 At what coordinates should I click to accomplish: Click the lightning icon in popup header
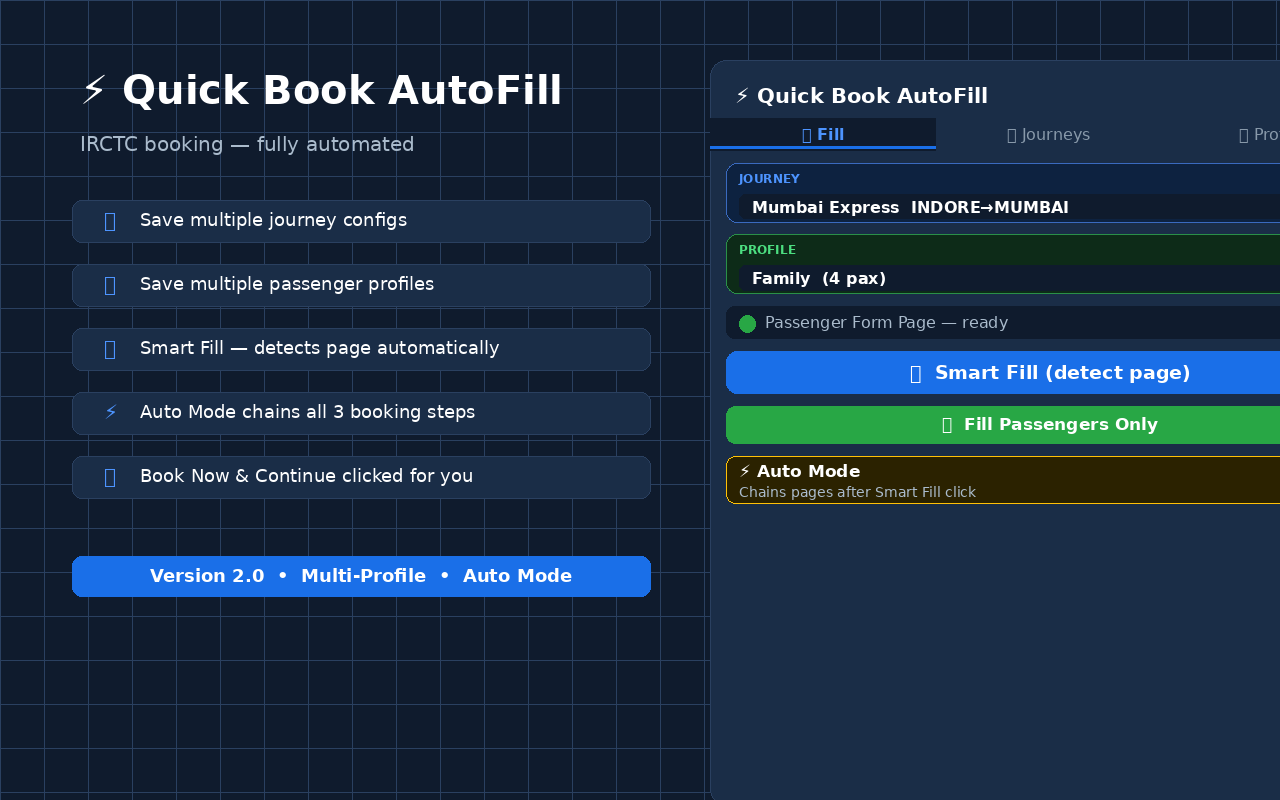click(742, 96)
